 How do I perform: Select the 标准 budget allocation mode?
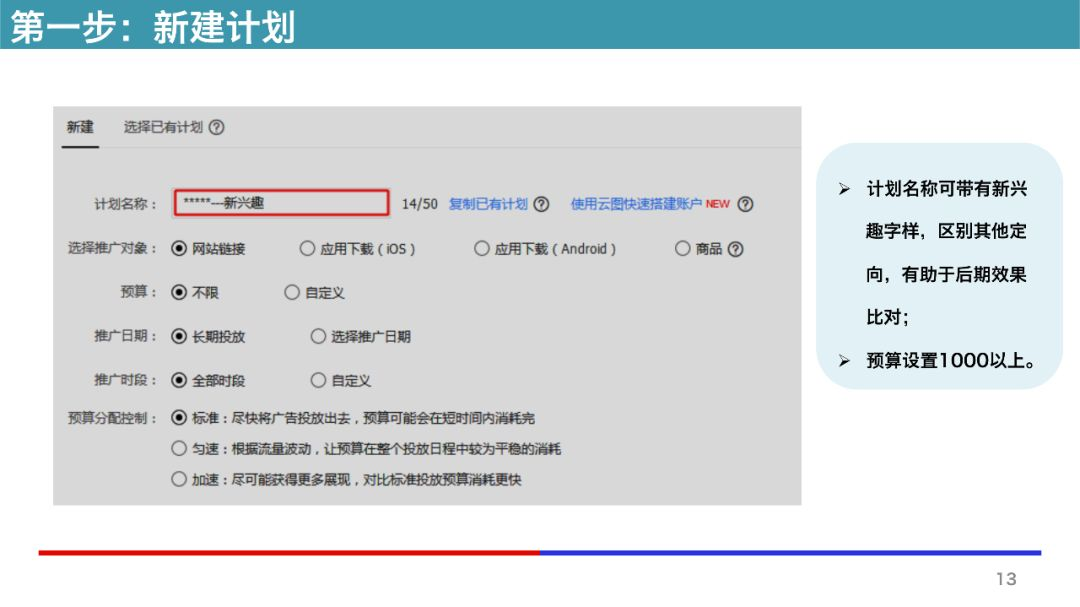point(178,417)
